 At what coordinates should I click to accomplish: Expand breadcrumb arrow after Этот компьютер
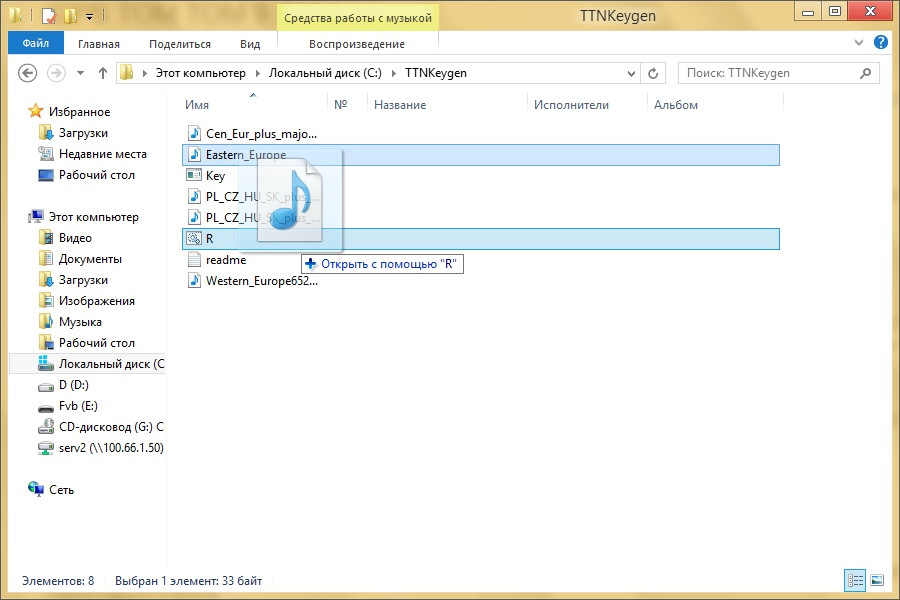coord(257,73)
